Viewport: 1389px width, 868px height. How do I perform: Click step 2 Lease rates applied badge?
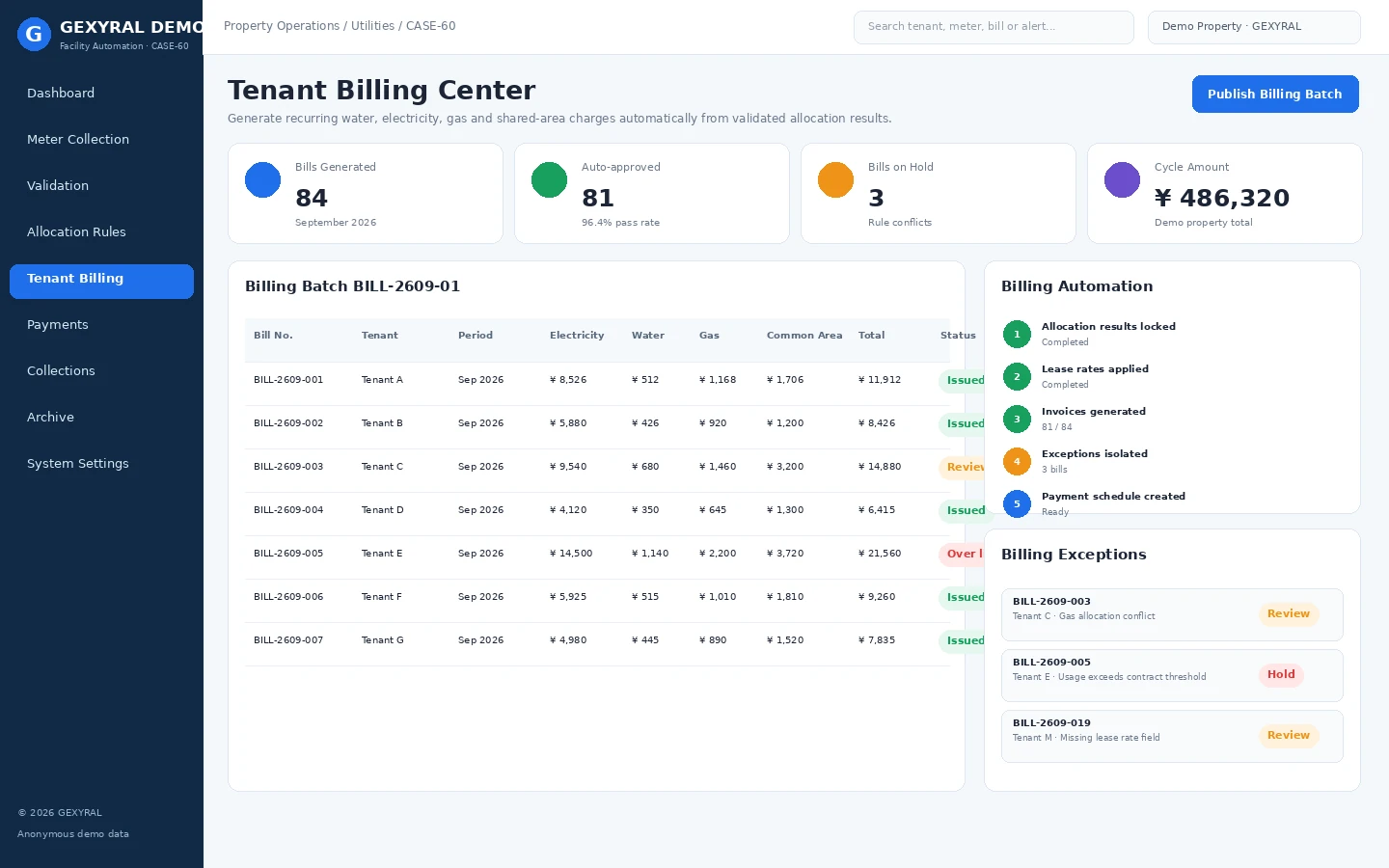click(1017, 377)
